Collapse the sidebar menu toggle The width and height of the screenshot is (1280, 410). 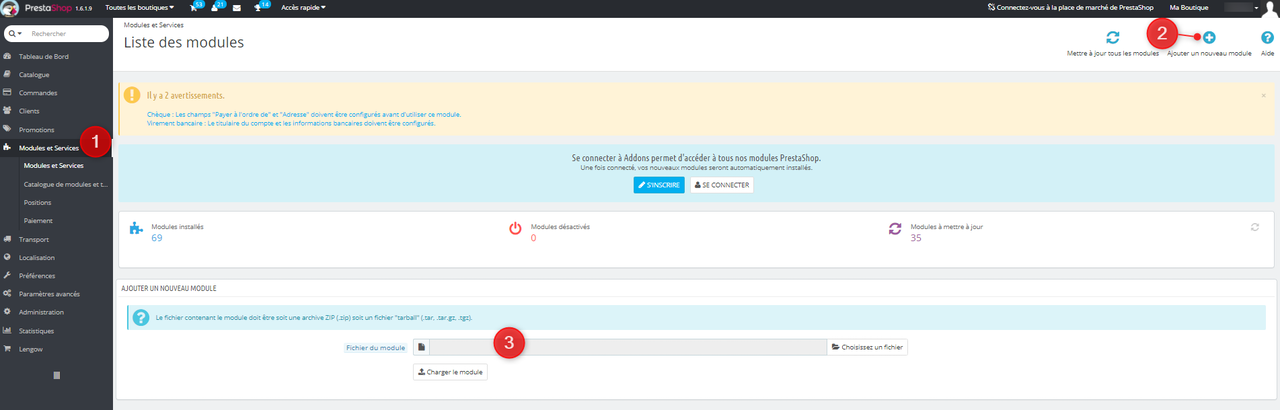pos(56,375)
